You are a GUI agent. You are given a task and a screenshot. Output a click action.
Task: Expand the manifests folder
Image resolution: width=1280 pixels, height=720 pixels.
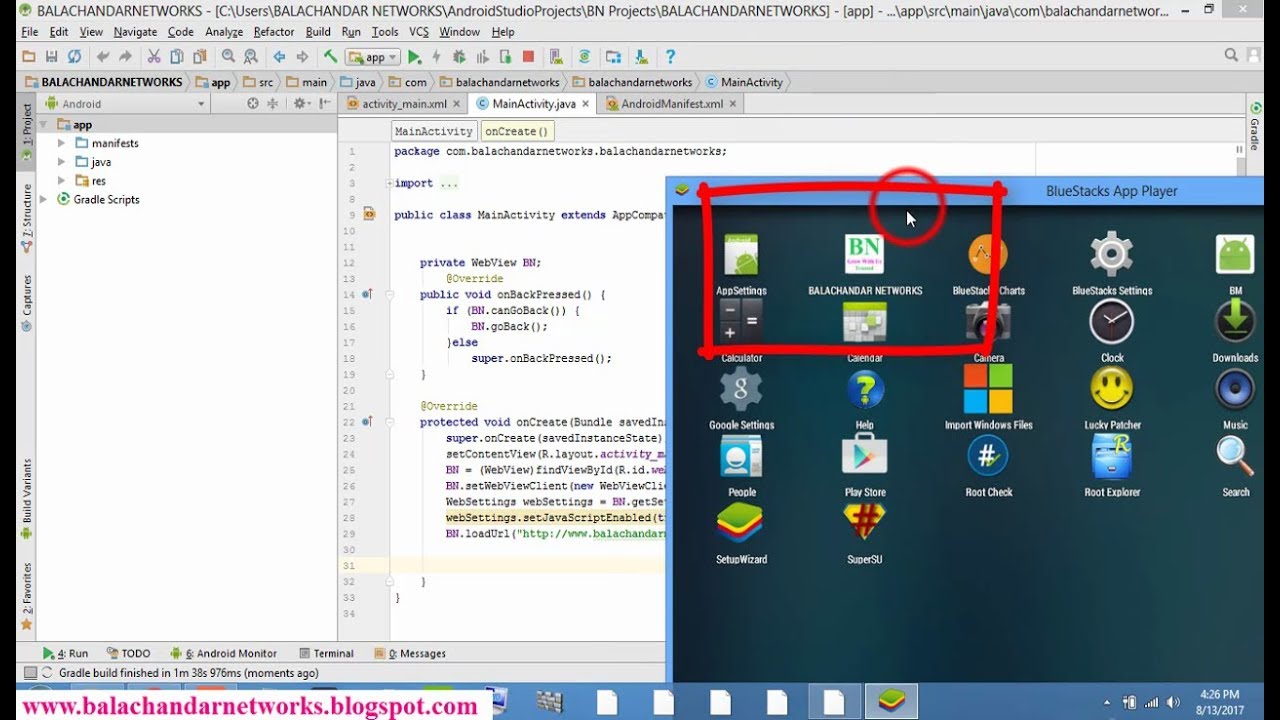pos(62,142)
